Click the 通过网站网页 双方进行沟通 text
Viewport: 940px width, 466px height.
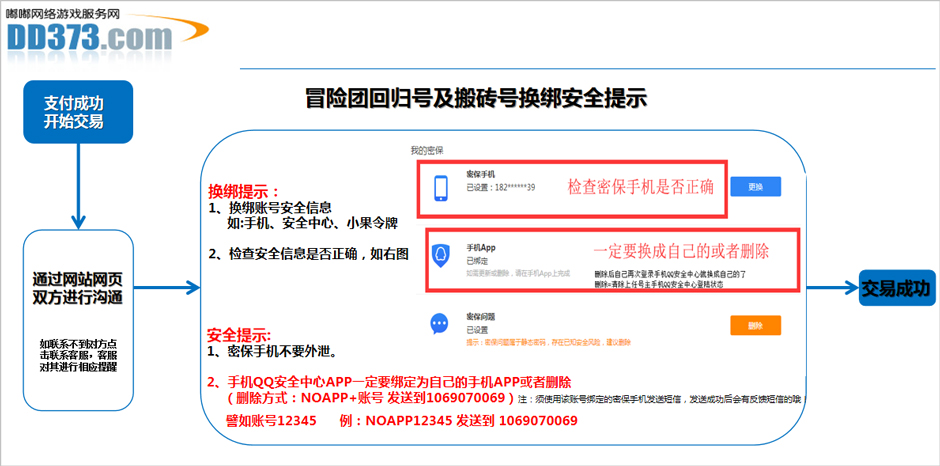(x=78, y=288)
